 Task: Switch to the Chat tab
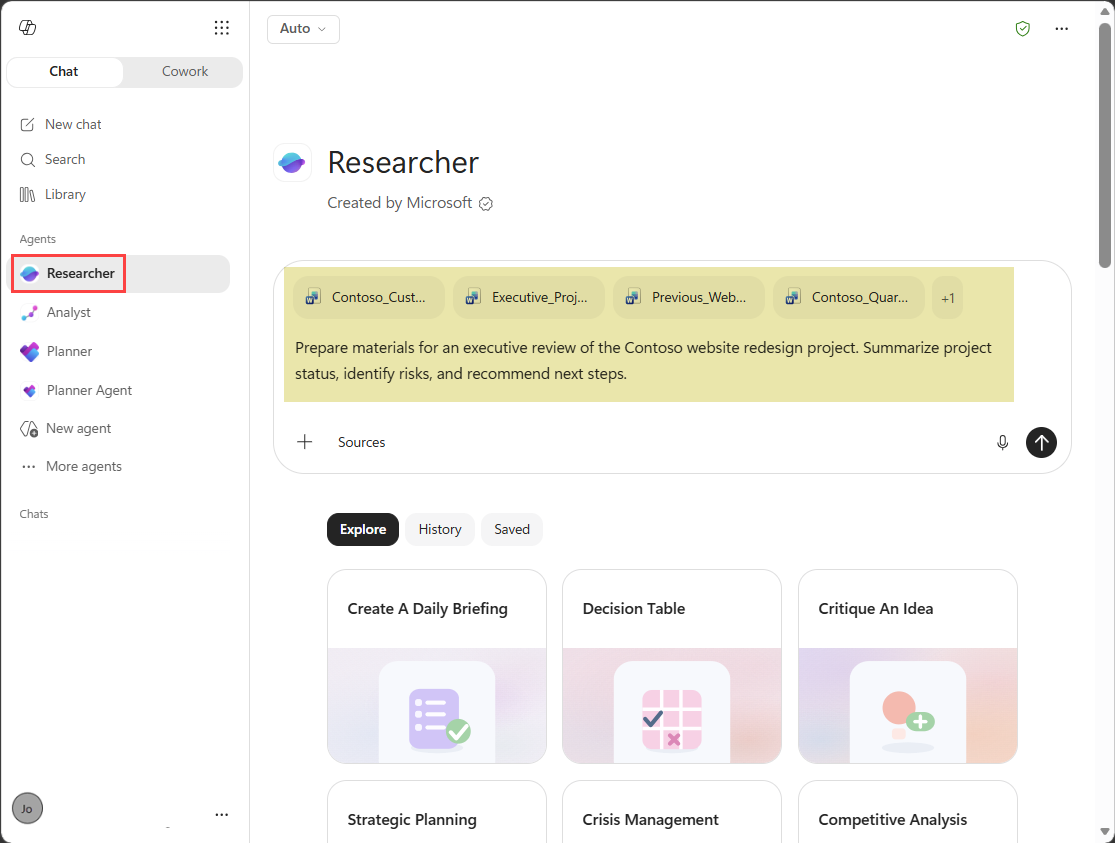pyautogui.click(x=64, y=72)
